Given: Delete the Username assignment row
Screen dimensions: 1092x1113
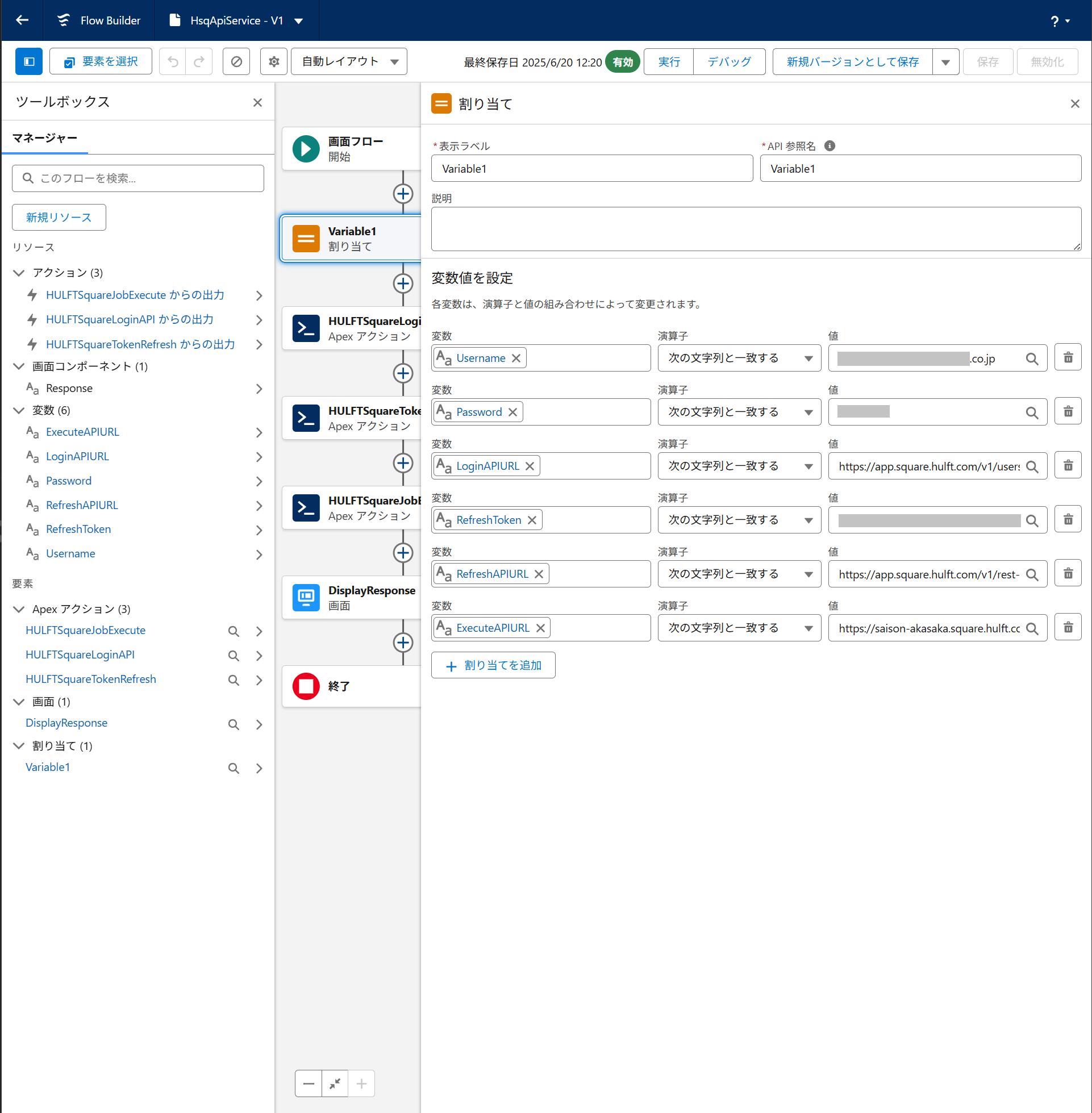Looking at the screenshot, I should coord(1068,358).
